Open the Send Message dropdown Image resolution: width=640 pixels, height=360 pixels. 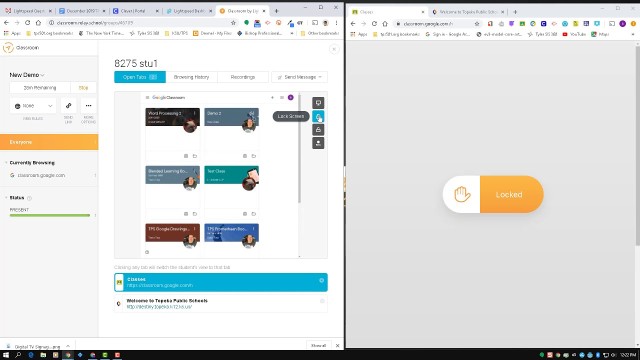tap(299, 77)
